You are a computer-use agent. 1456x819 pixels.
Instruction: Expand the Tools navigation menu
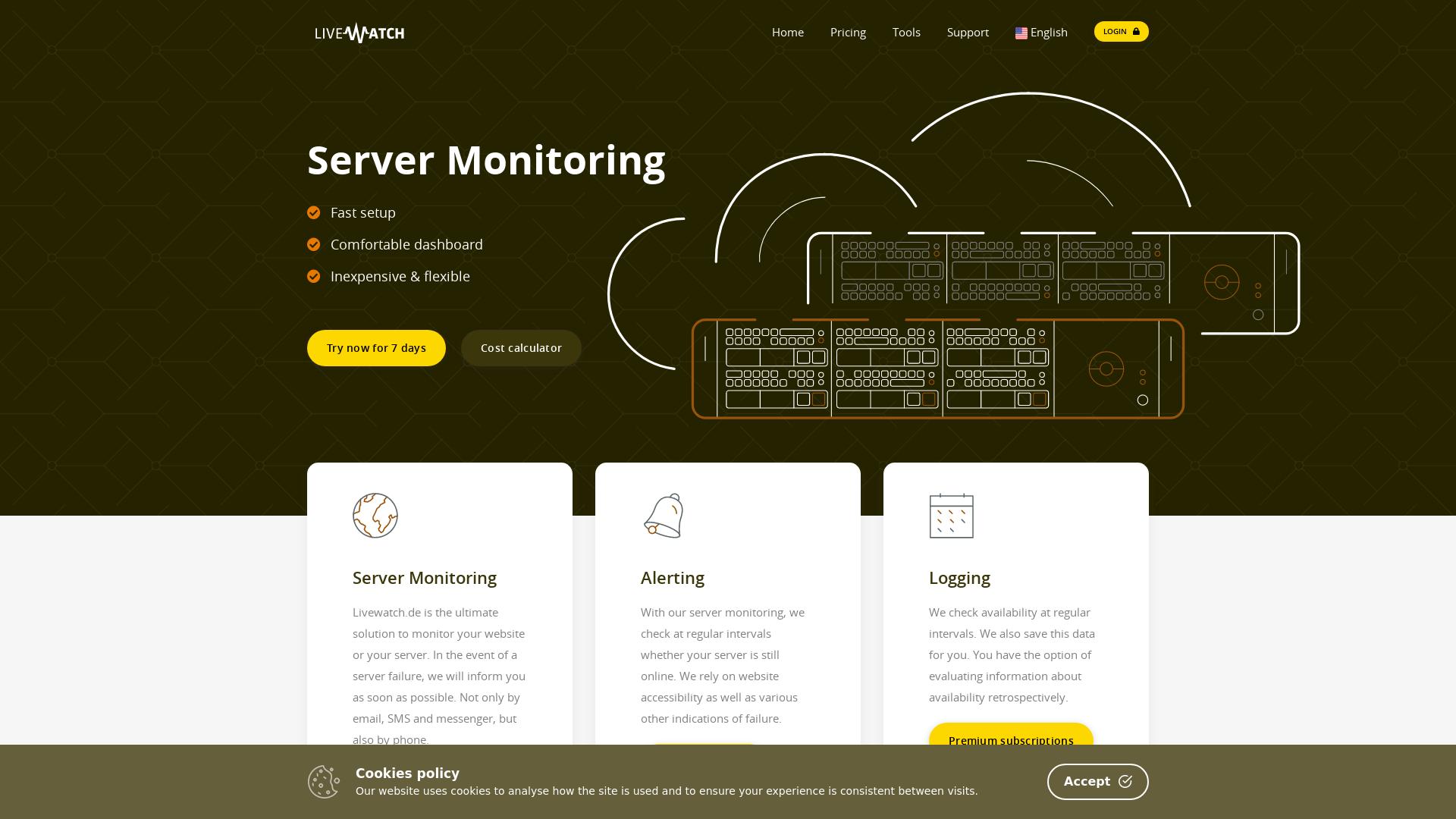906,32
